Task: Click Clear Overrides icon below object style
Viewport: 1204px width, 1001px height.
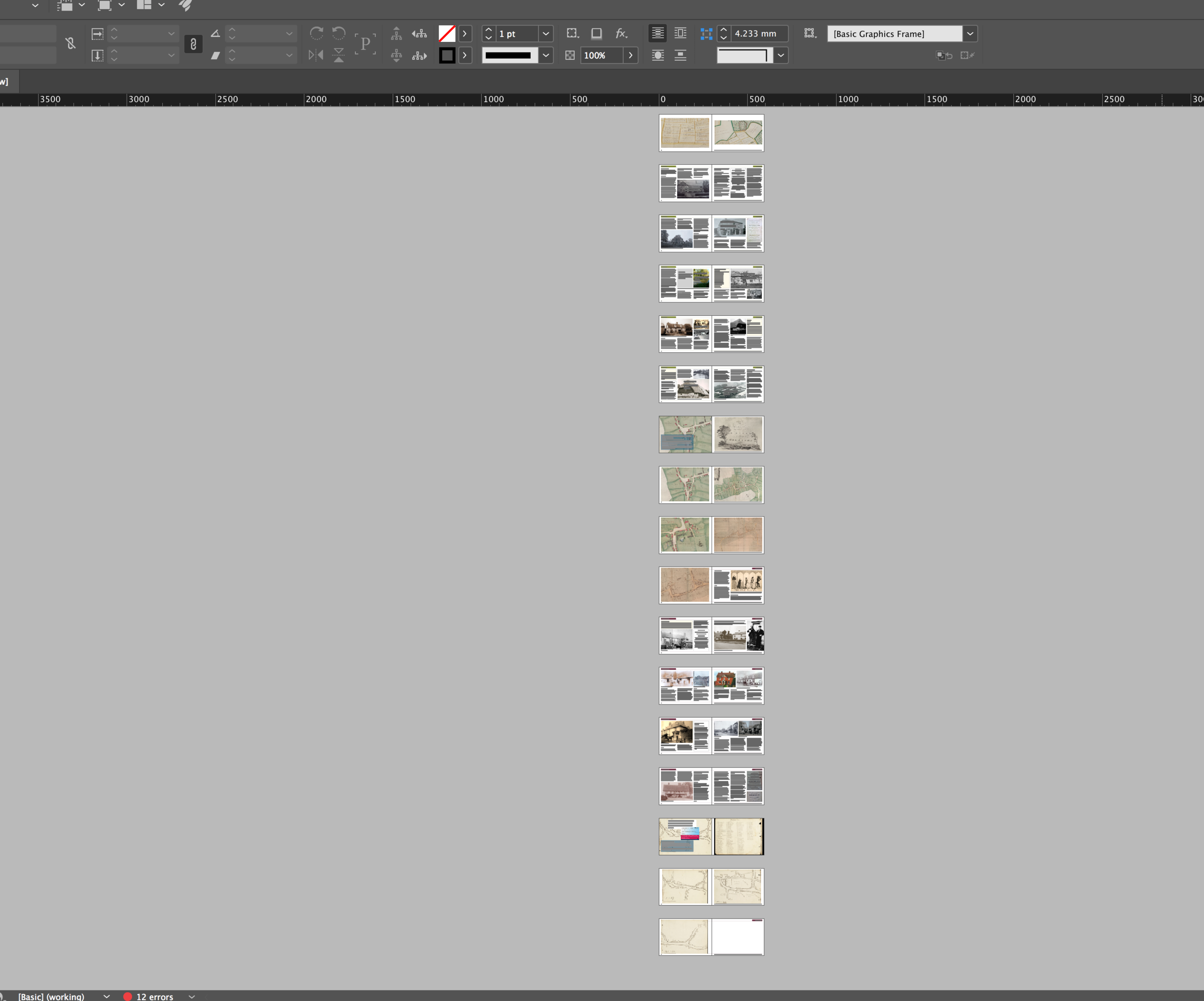Action: tap(944, 56)
